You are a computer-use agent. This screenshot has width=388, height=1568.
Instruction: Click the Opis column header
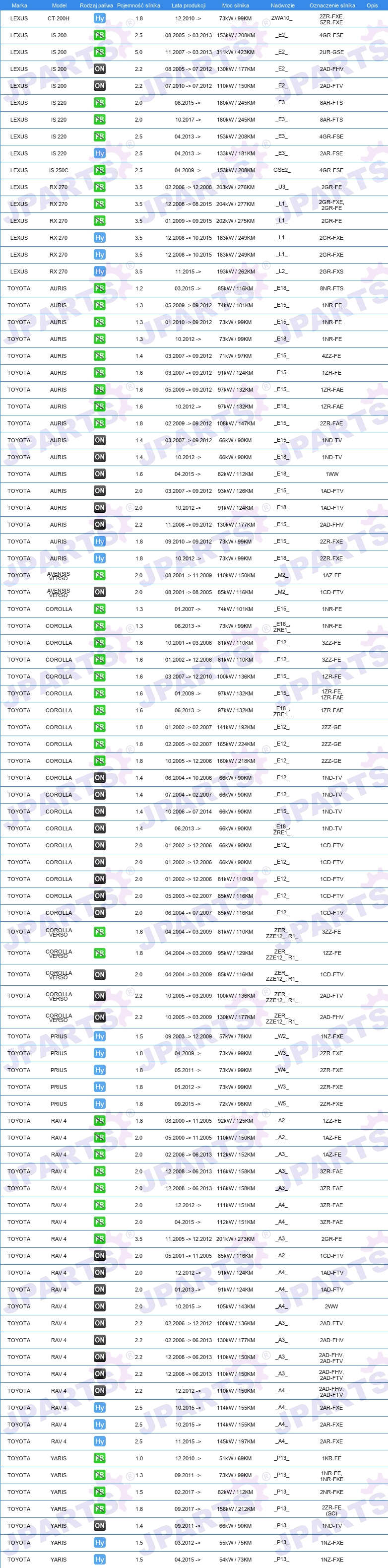372,5
